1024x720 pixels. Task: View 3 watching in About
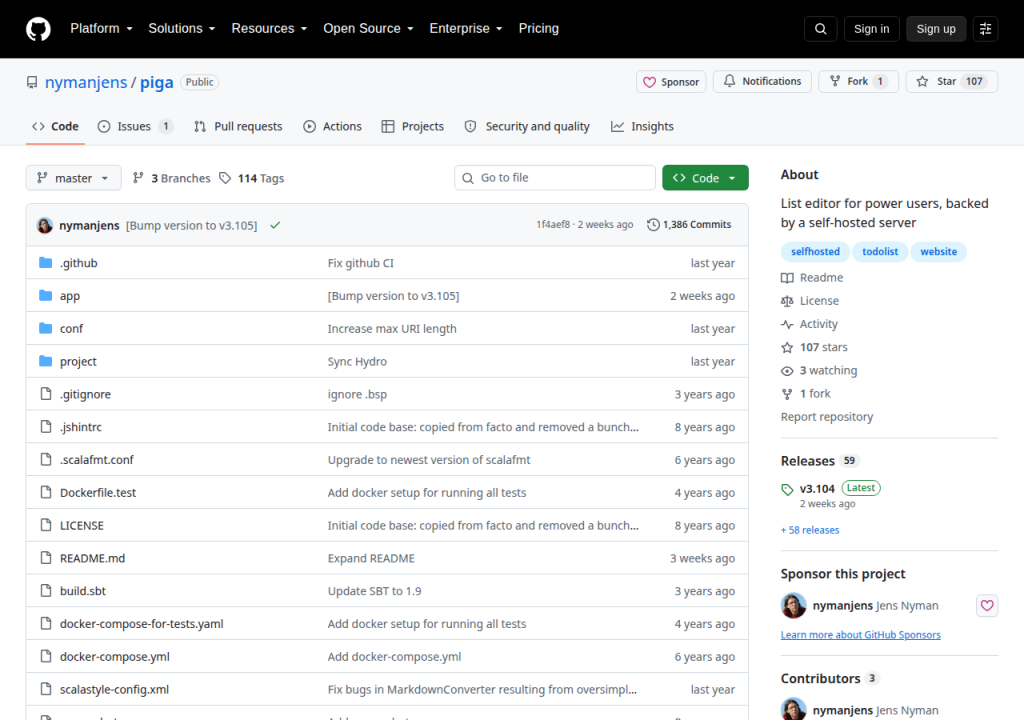819,370
